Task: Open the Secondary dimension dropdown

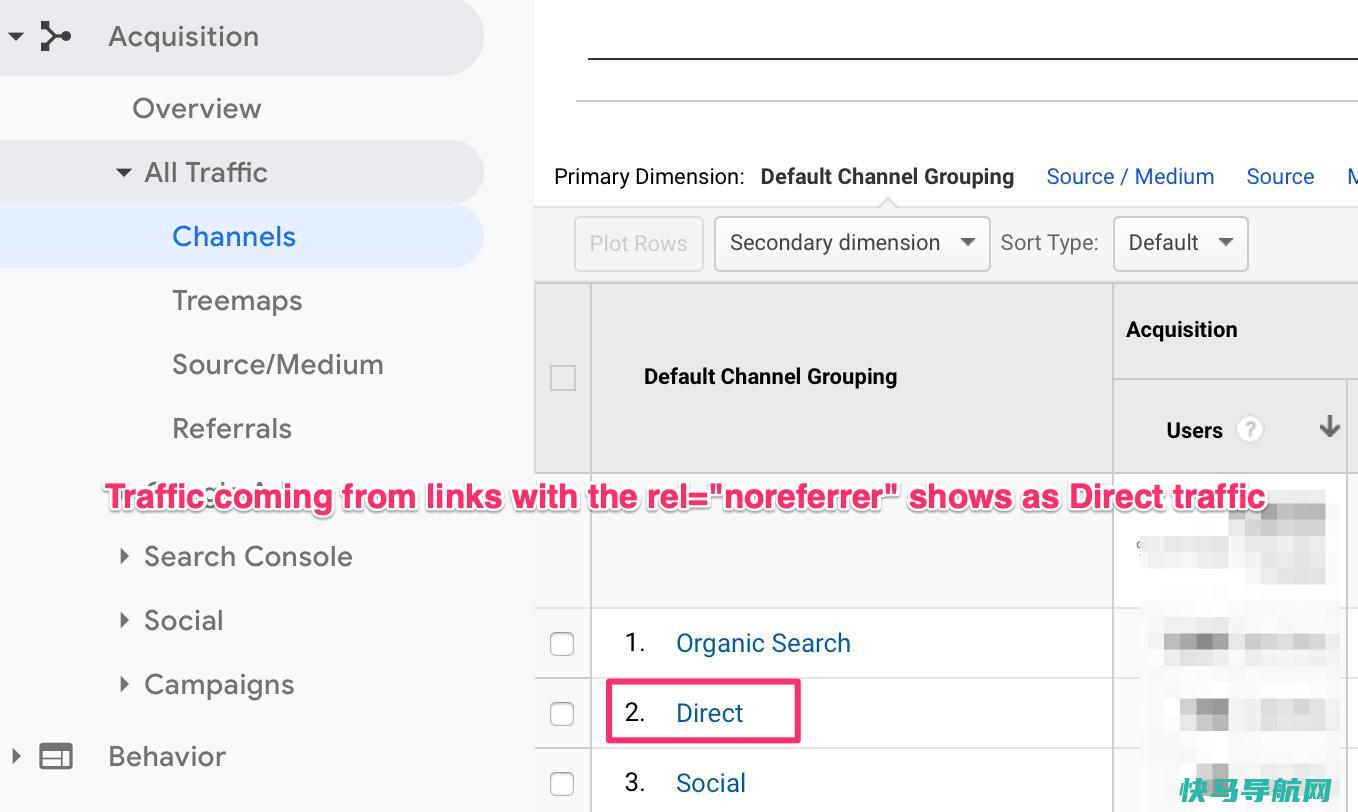Action: coord(852,243)
